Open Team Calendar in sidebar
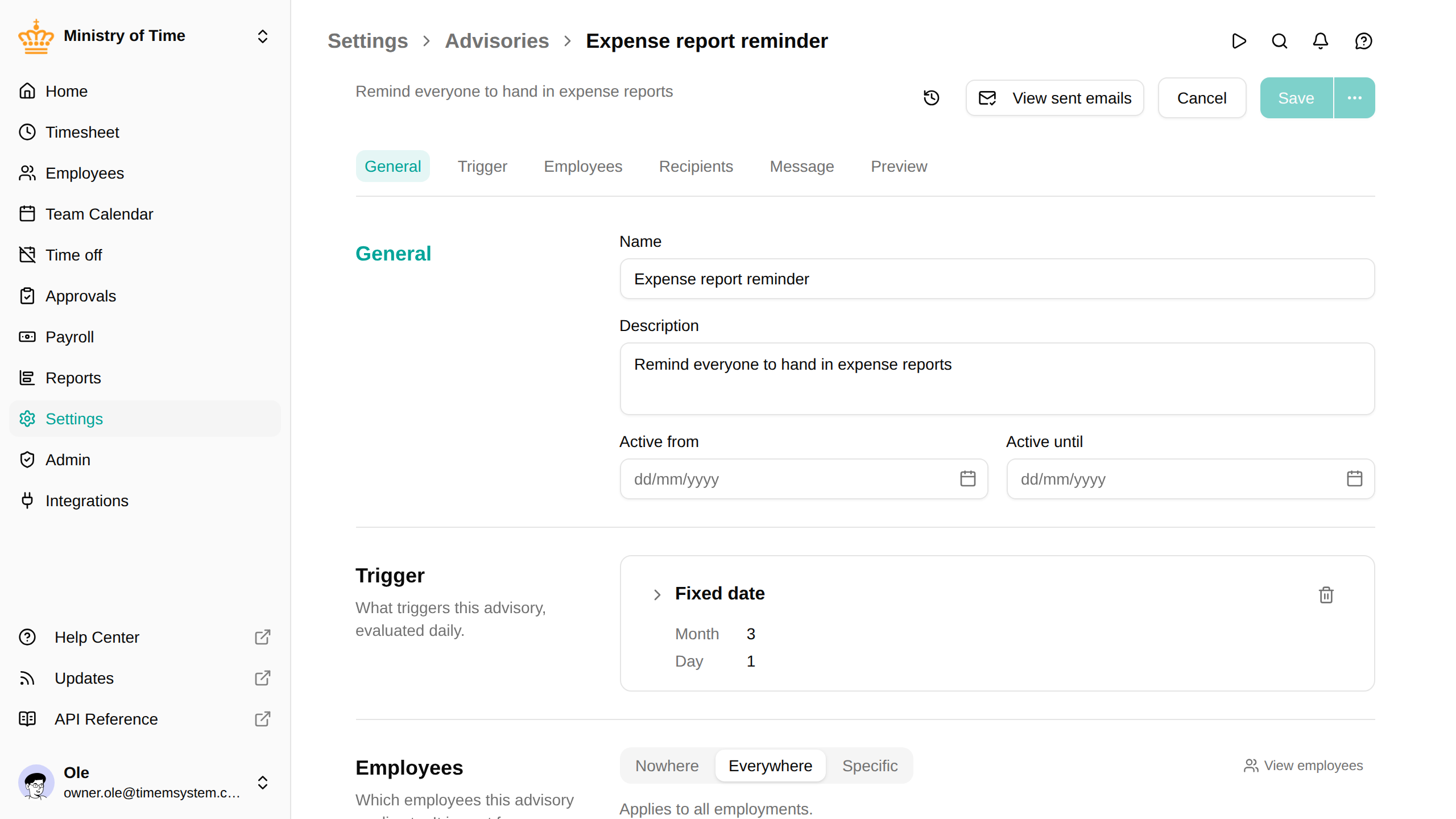Image resolution: width=1456 pixels, height=819 pixels. (145, 214)
